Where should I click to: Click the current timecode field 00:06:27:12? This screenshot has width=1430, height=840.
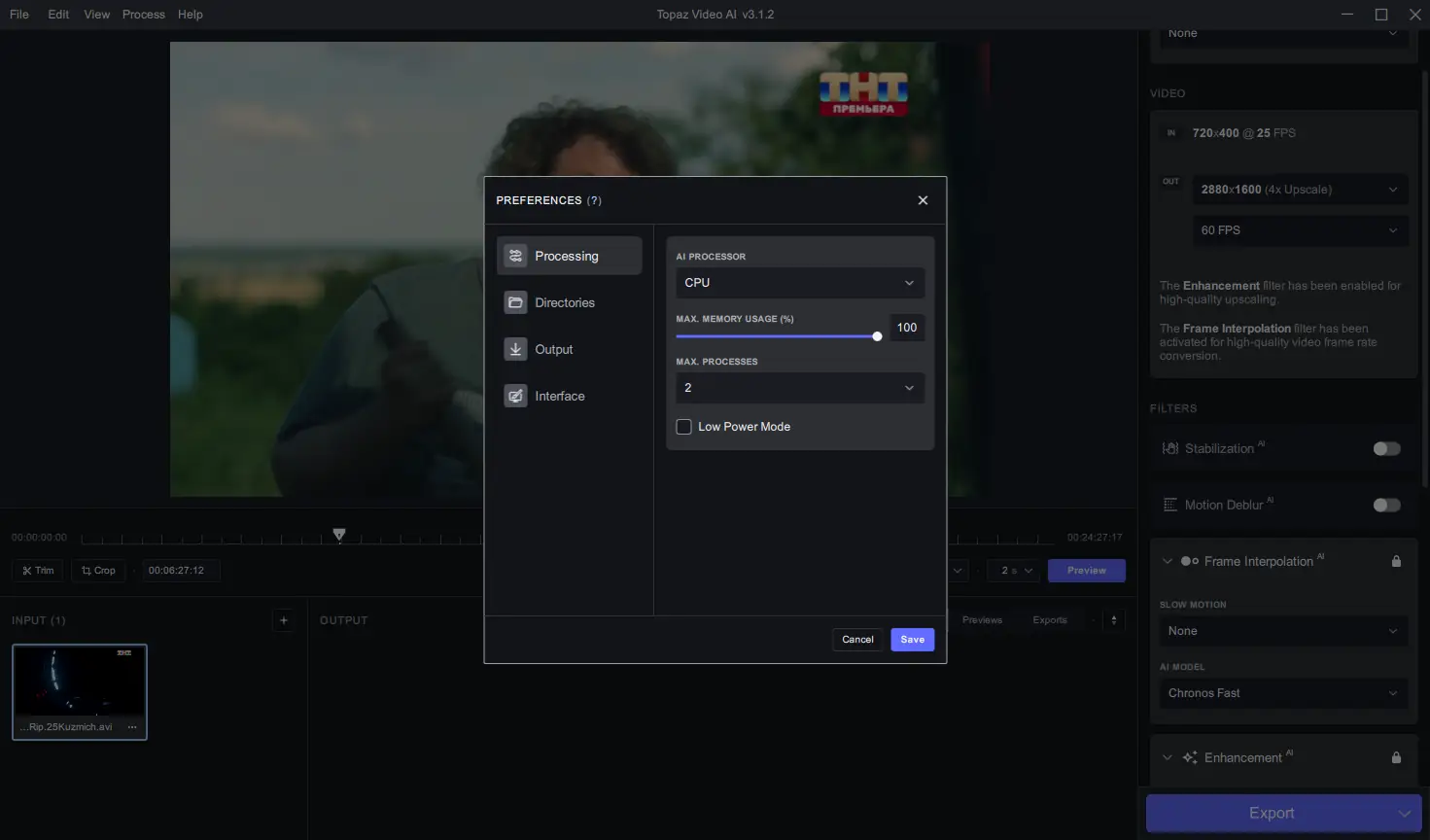point(181,571)
